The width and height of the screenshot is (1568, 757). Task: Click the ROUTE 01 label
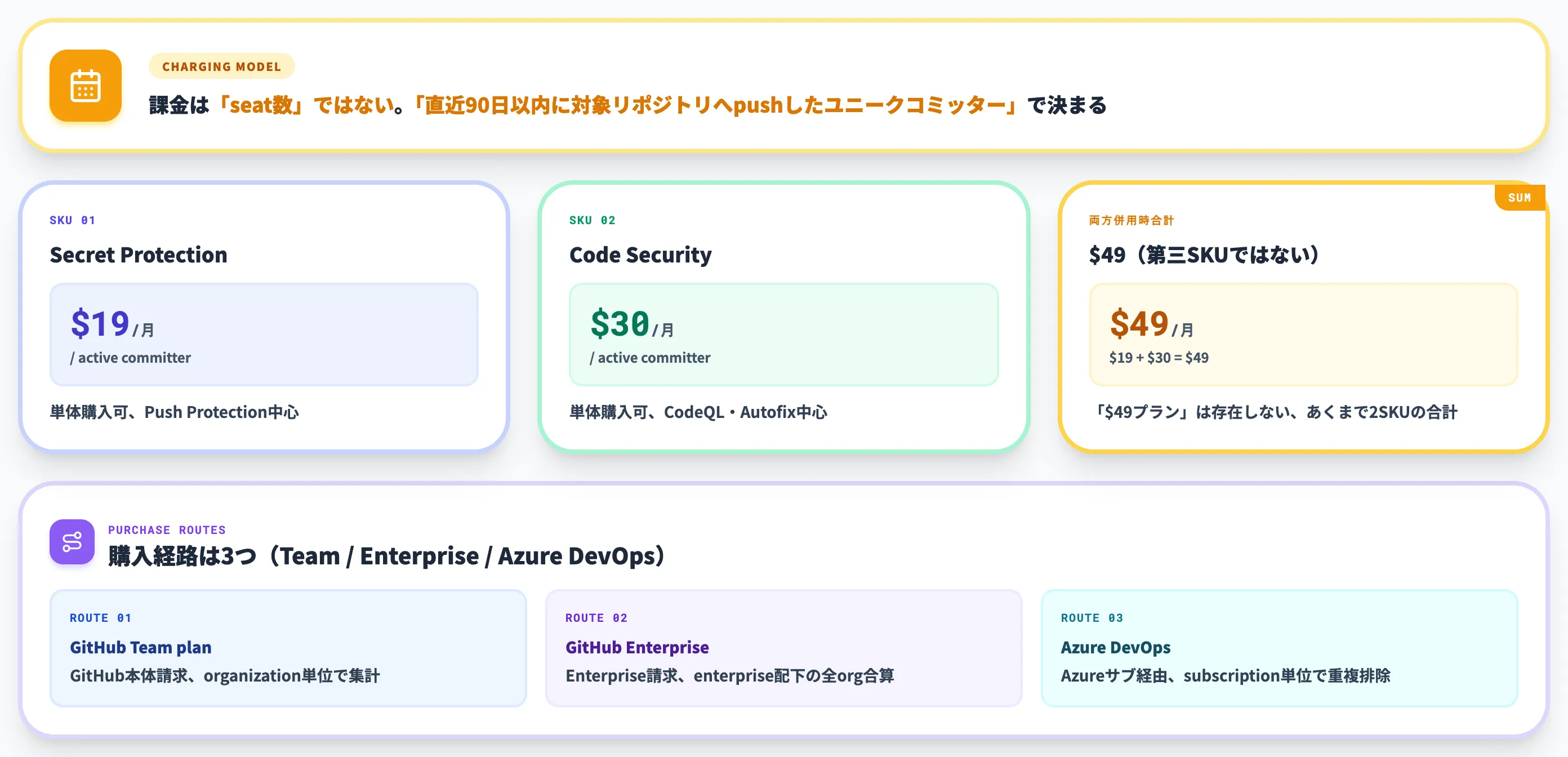[x=100, y=618]
